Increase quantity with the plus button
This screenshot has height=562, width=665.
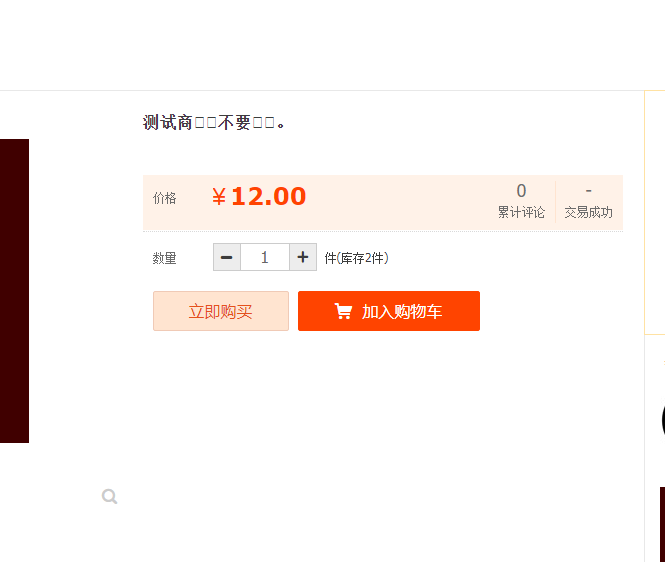click(x=303, y=257)
